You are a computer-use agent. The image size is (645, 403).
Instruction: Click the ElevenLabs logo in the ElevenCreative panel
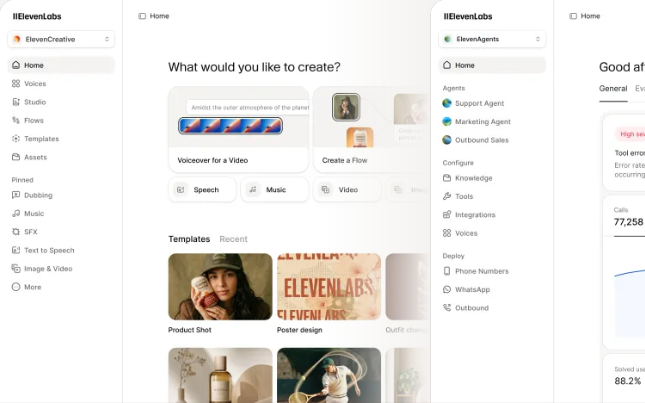(37, 16)
